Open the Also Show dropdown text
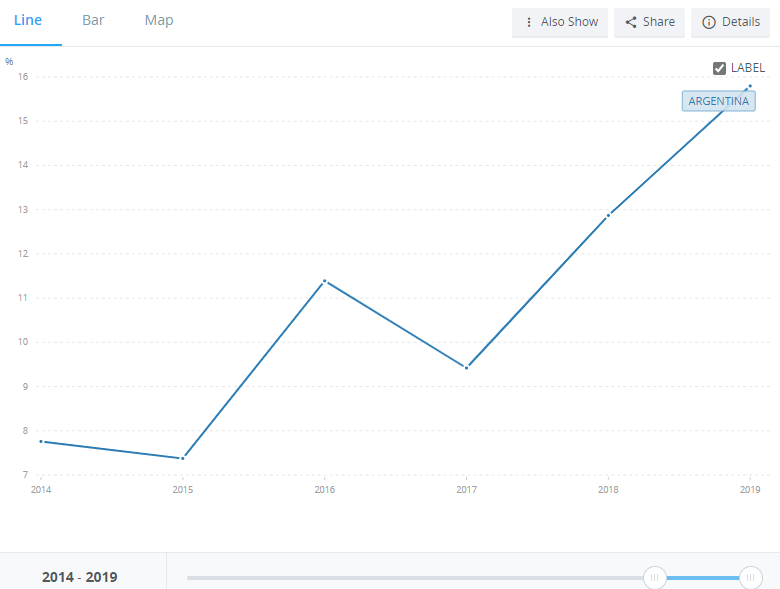Viewport: 780px width, 589px height. coord(569,22)
